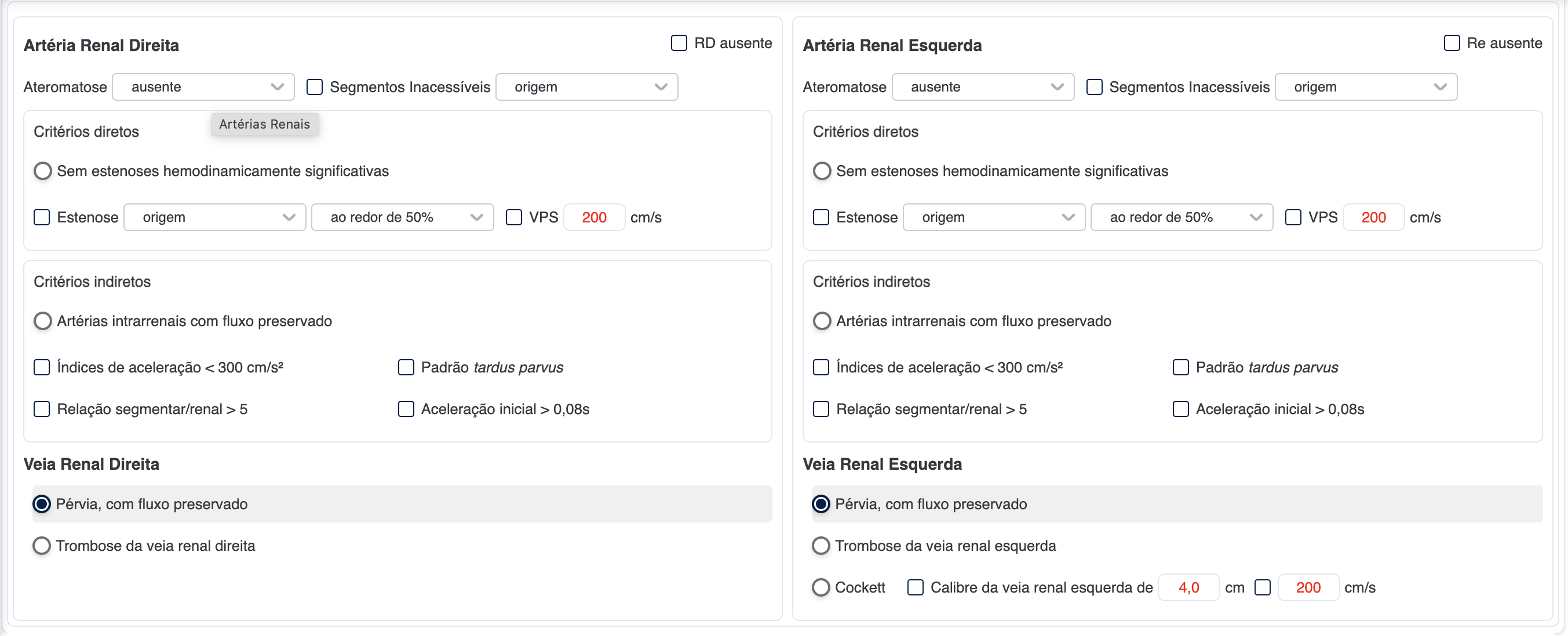1568x636 pixels.
Task: Tick left 'Relação segmentar/renal > 5' checkbox
Action: (821, 409)
